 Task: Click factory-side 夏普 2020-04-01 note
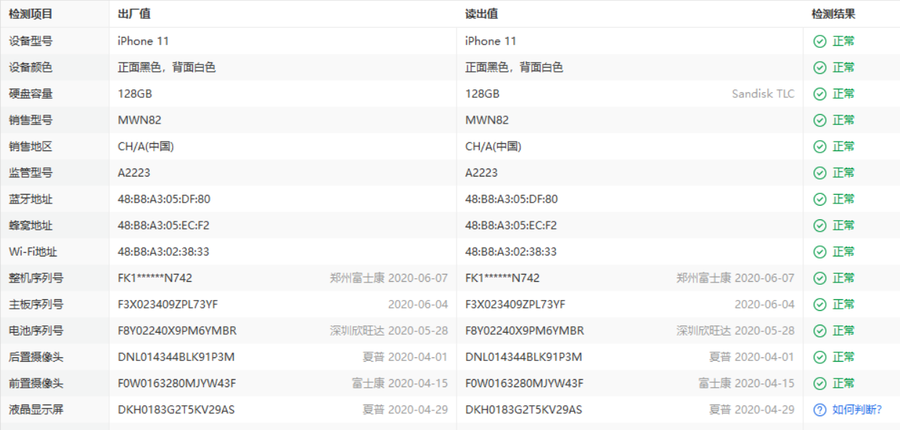point(405,357)
